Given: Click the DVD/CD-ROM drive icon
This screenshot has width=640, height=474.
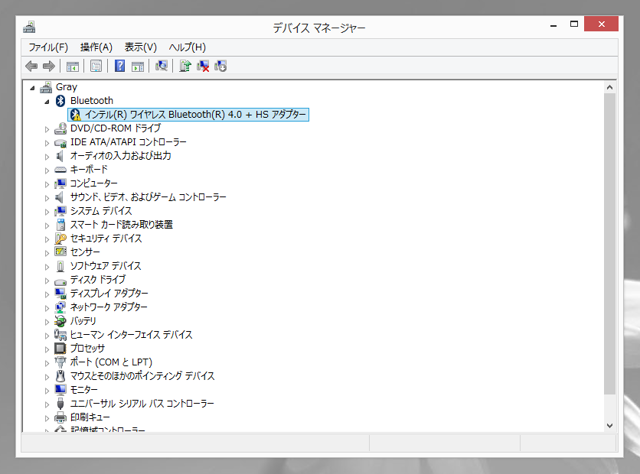Looking at the screenshot, I should point(60,128).
